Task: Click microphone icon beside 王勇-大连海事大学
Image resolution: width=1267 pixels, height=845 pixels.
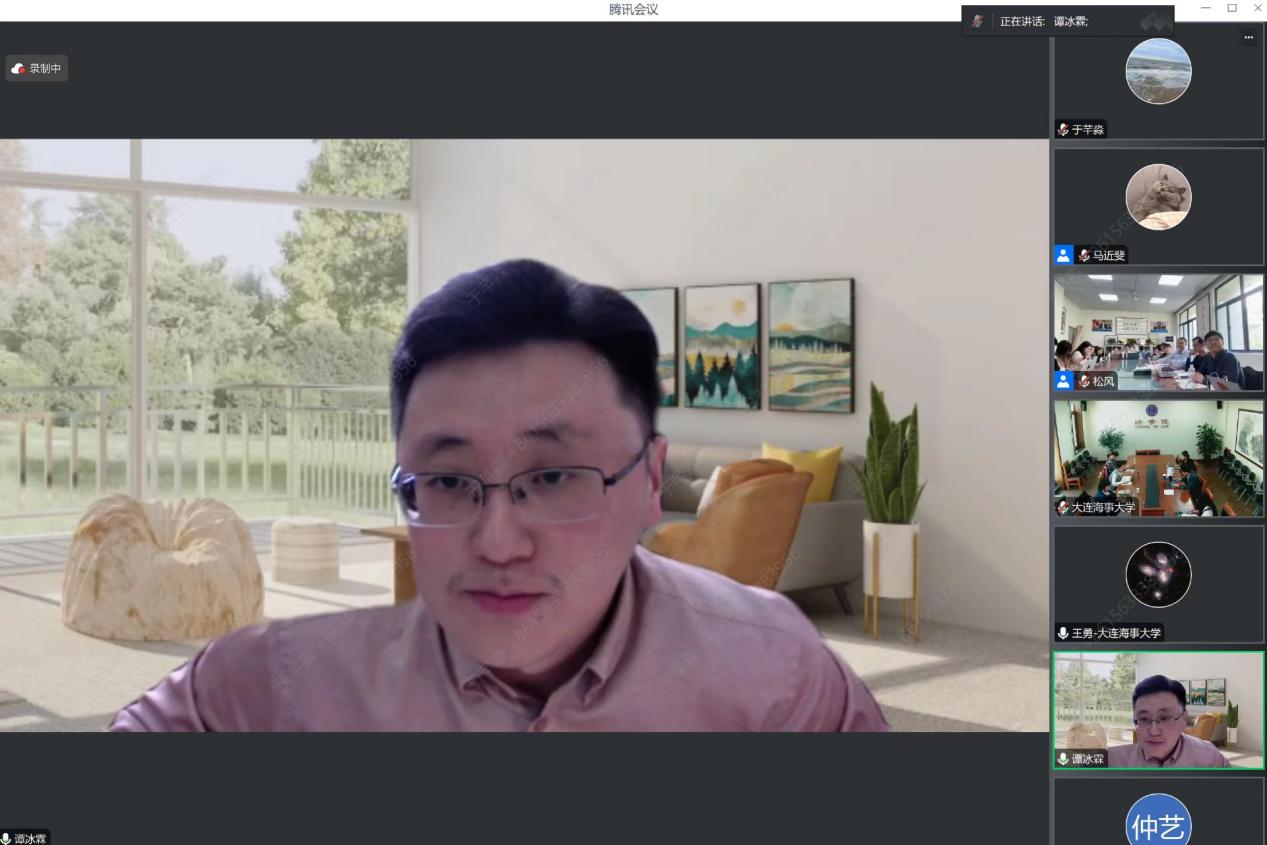Action: coord(1063,633)
